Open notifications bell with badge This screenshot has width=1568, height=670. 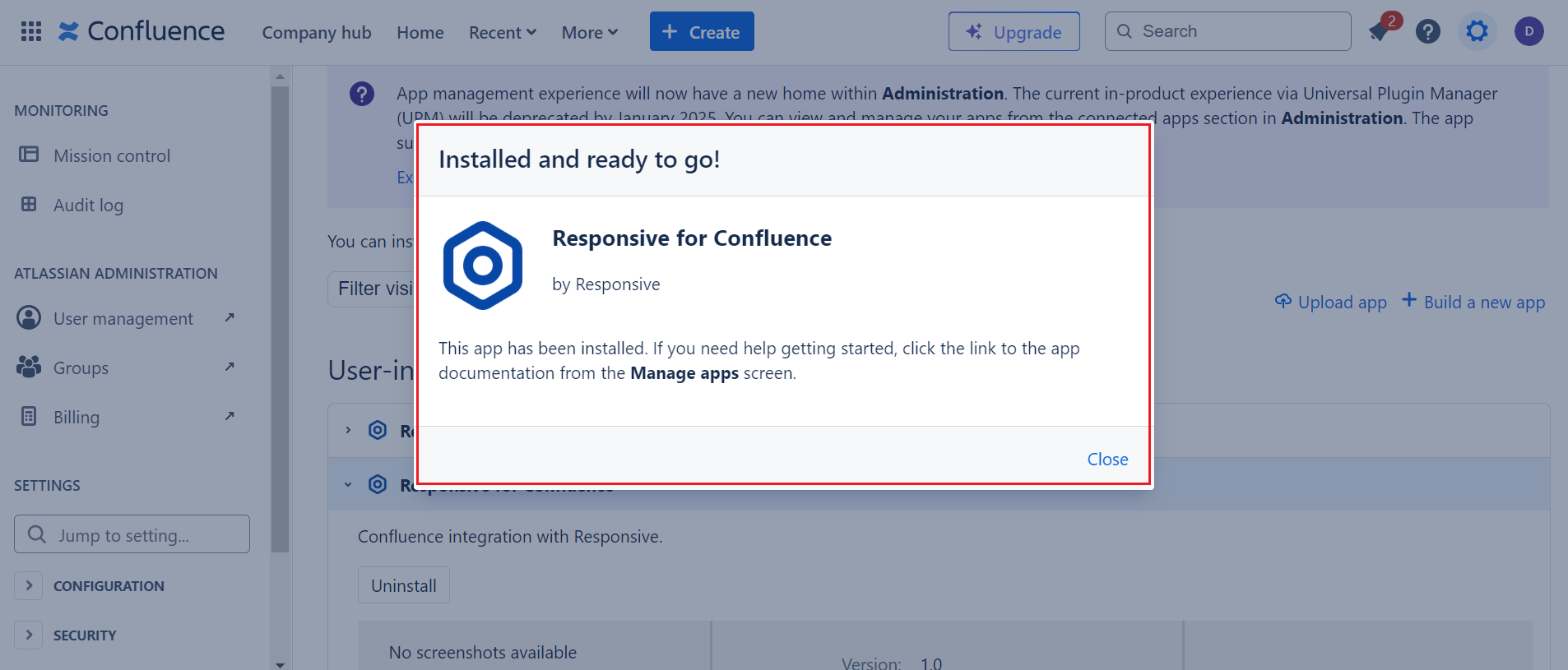pos(1380,32)
